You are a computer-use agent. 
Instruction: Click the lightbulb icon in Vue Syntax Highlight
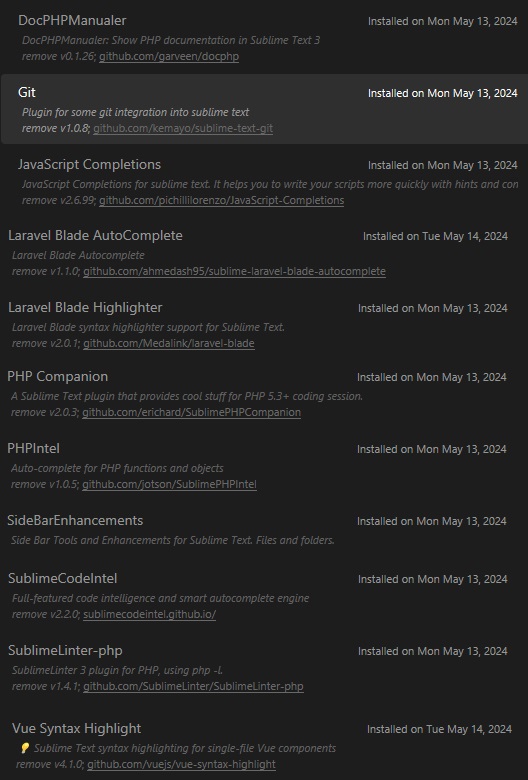pyautogui.click(x=25, y=748)
